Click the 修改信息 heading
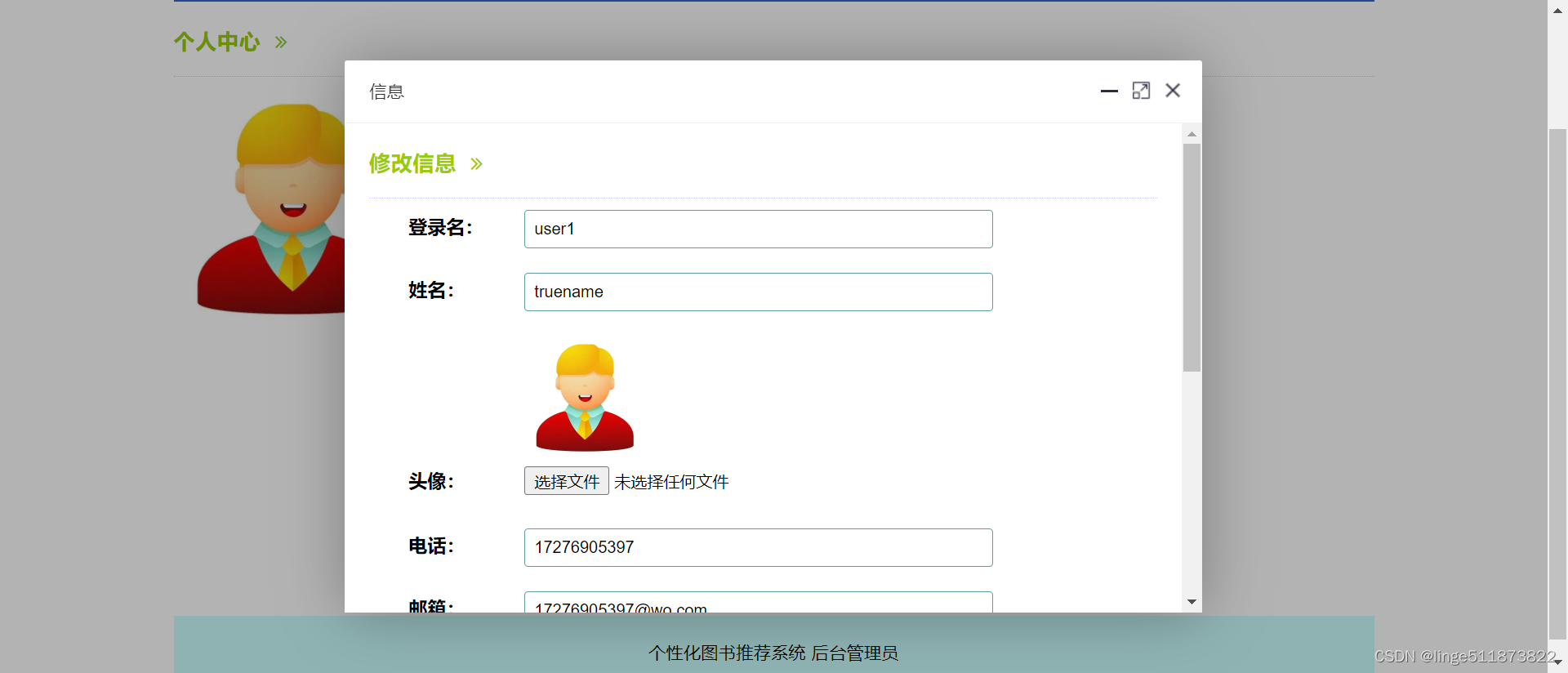The height and width of the screenshot is (673, 1568). pos(412,163)
